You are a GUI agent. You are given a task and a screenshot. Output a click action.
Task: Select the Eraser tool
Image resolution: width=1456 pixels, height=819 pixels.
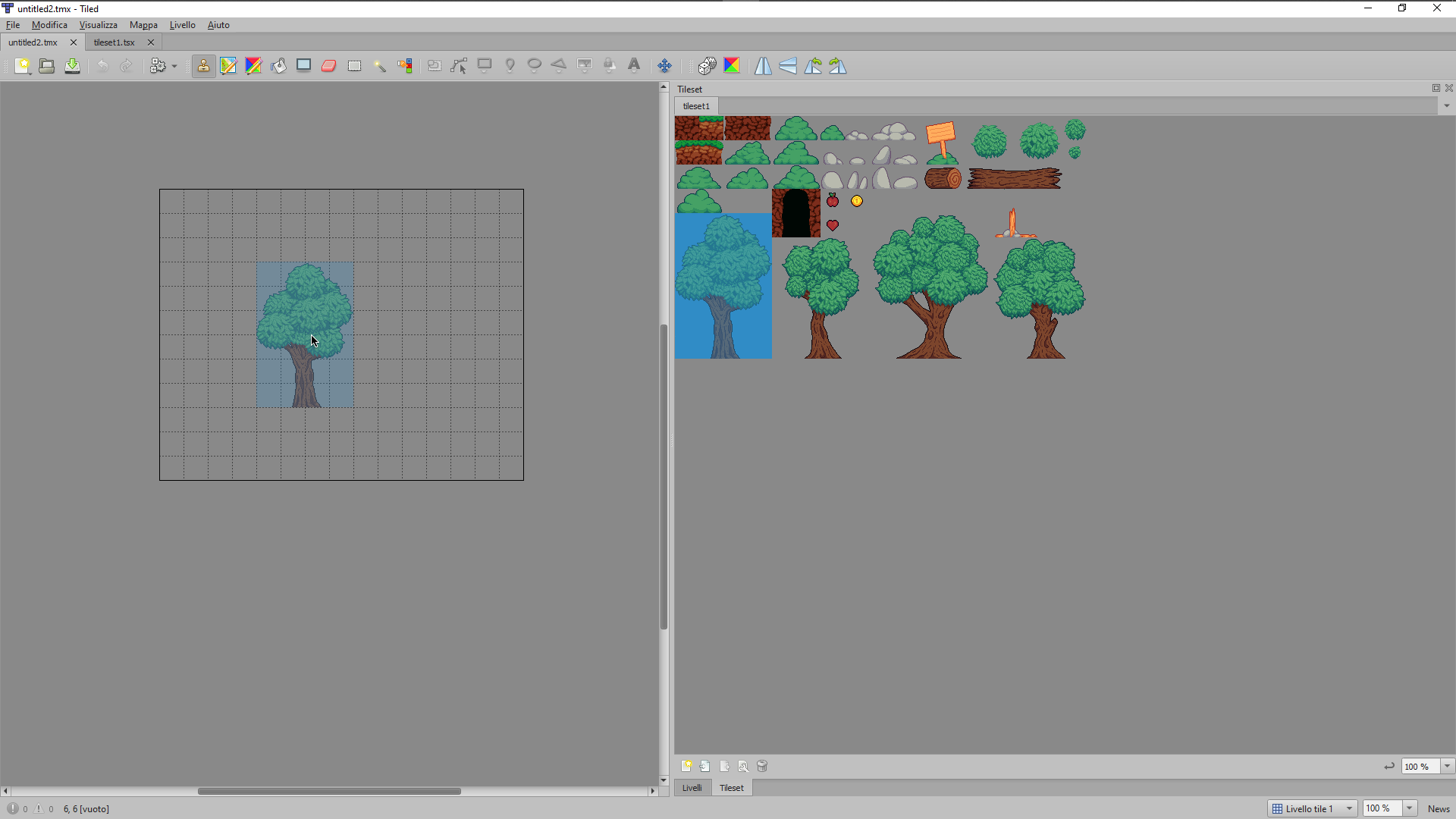[328, 65]
